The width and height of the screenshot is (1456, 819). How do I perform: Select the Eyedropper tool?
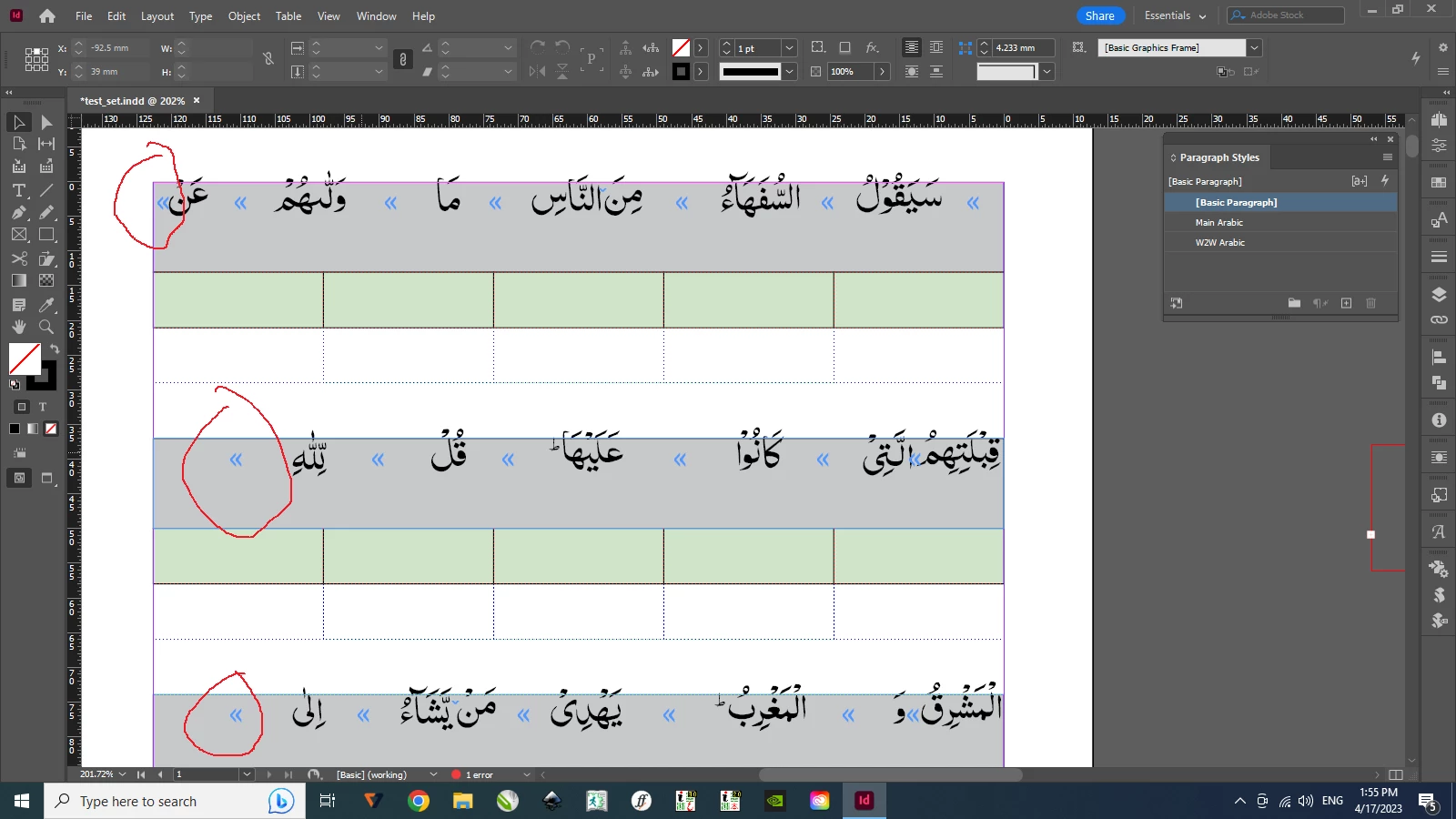pos(46,305)
